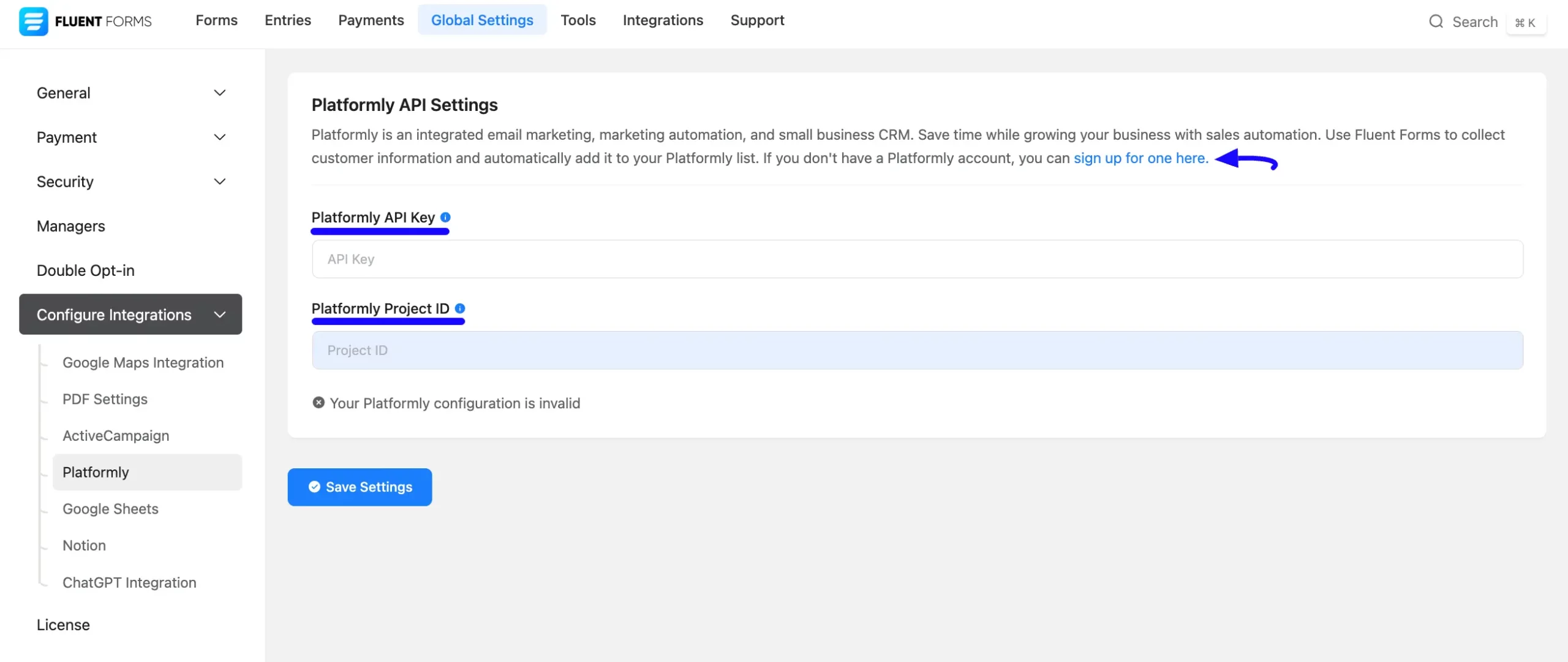Click the search magnifier icon
The width and height of the screenshot is (1568, 662).
click(x=1436, y=21)
